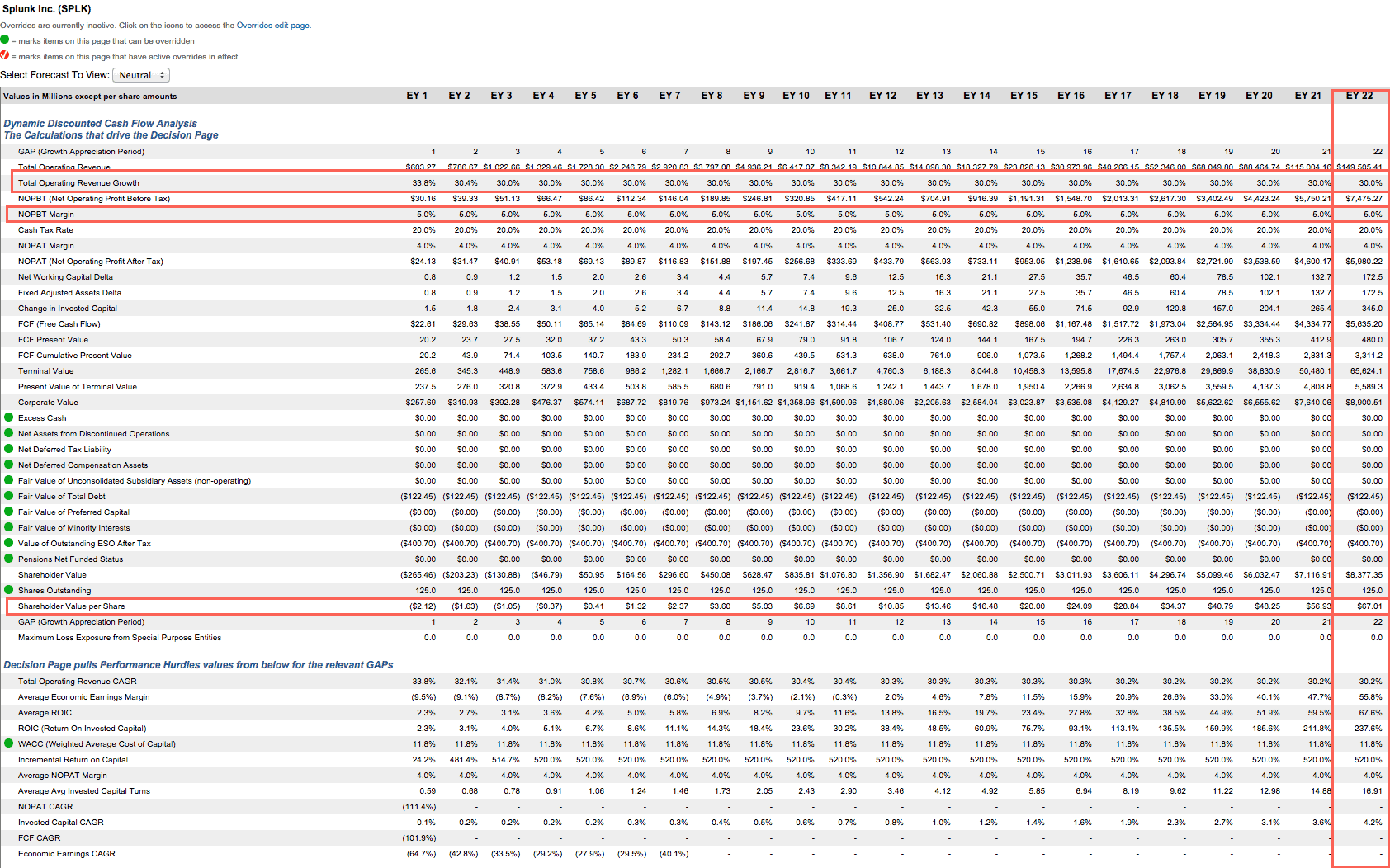This screenshot has width=1390, height=868.
Task: Click Shareholder Value per Share label
Action: coord(72,606)
